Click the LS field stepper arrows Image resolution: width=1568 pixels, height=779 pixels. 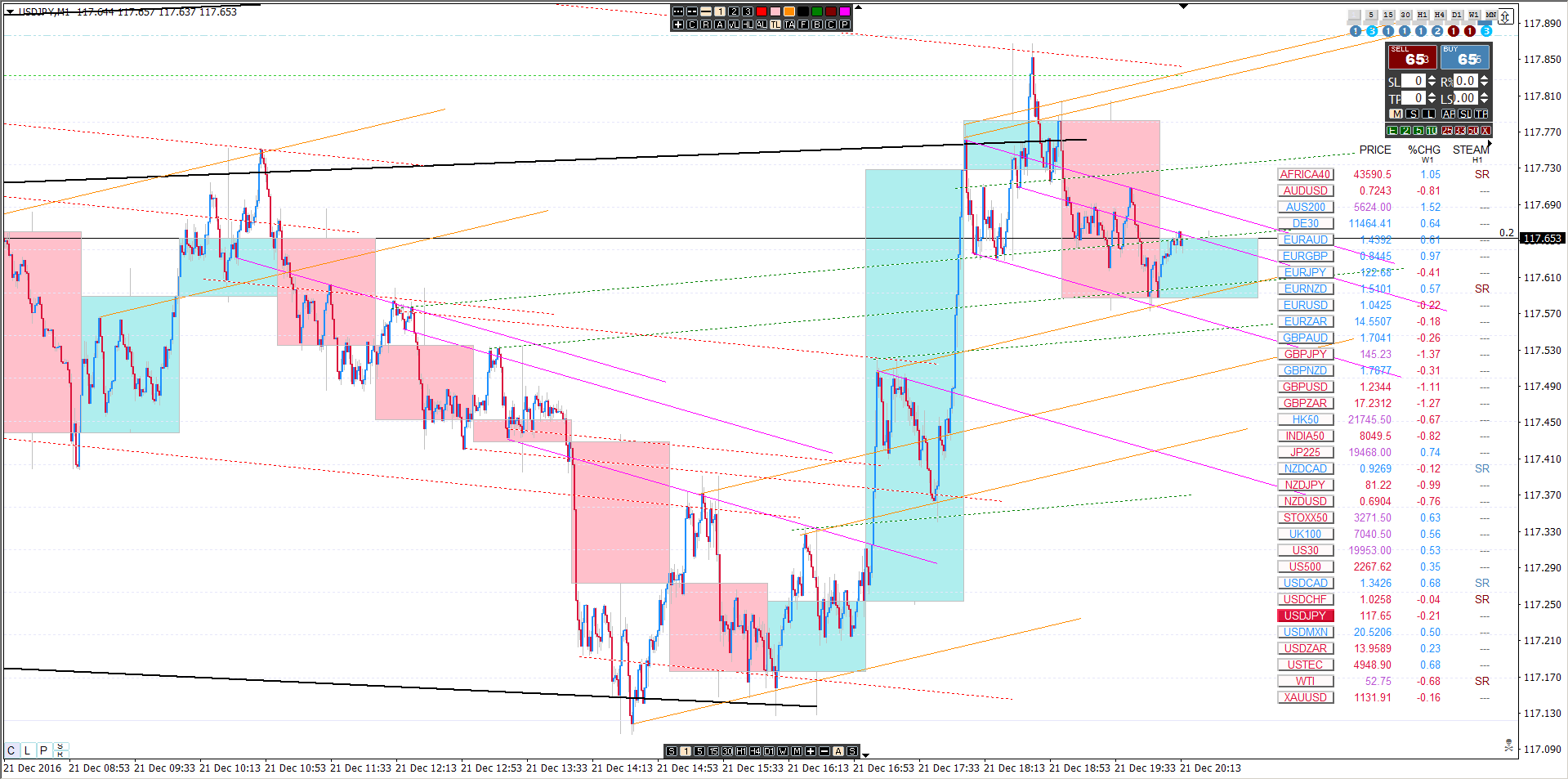1484,98
